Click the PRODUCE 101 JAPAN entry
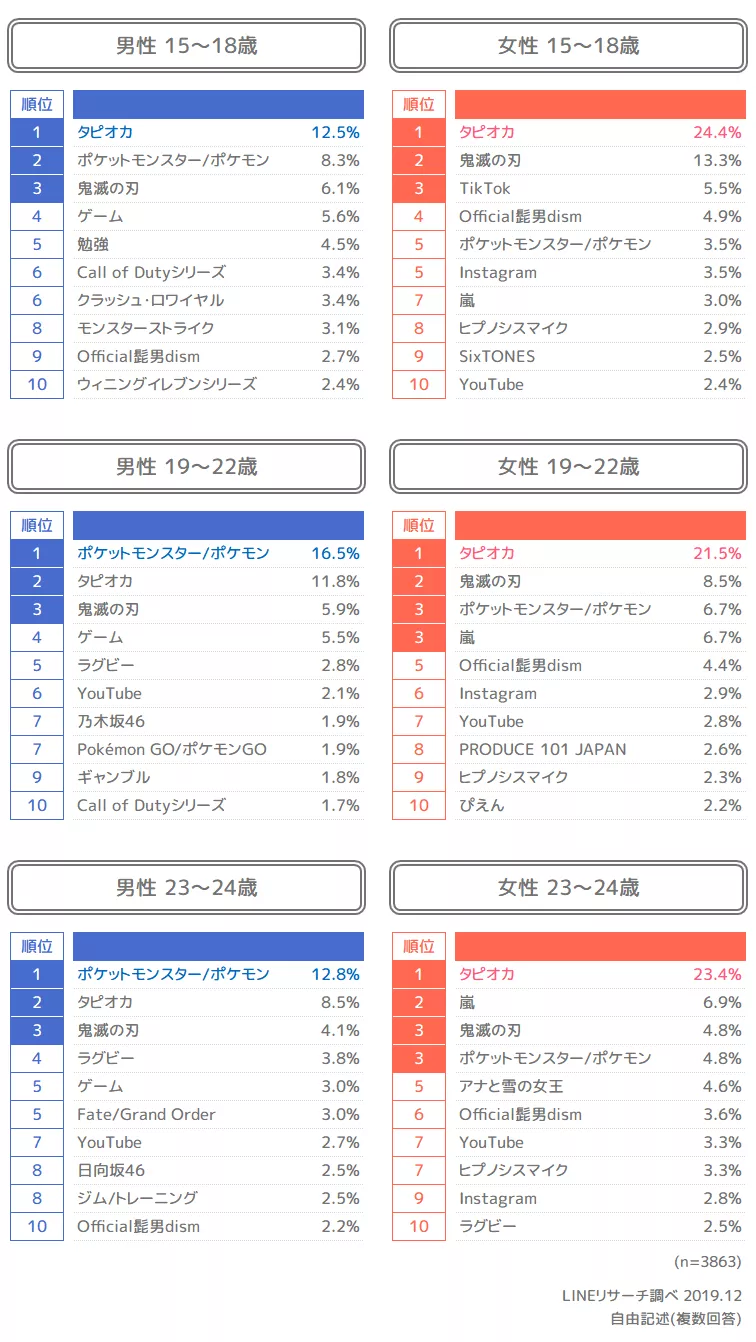Image resolution: width=756 pixels, height=1342 pixels. 542,749
